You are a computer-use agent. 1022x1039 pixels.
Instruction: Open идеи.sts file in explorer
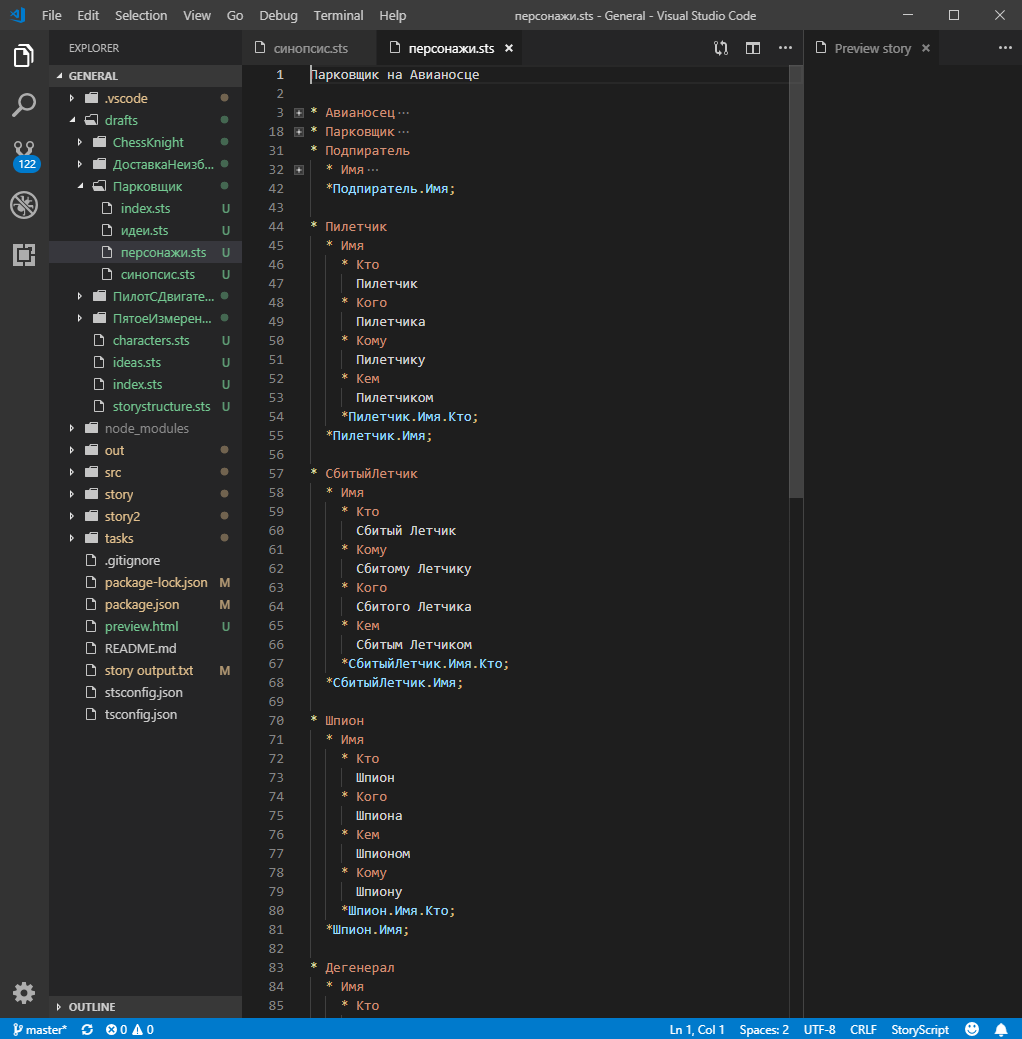pos(145,230)
